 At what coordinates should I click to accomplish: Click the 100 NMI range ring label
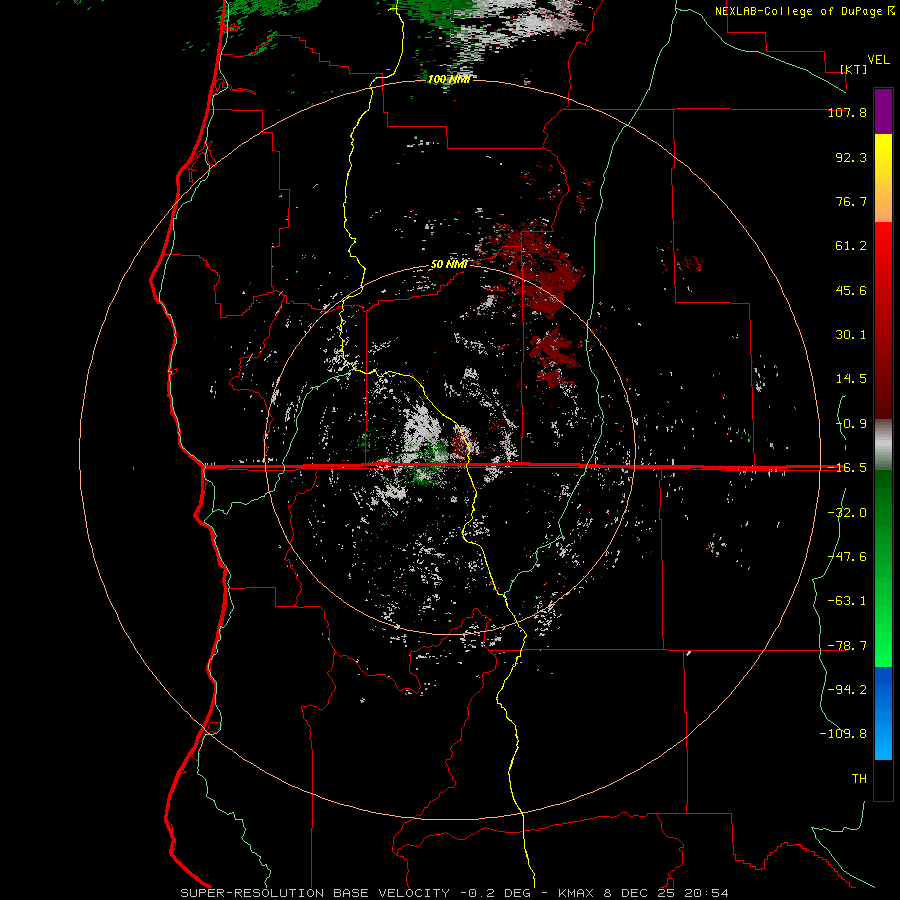[449, 79]
